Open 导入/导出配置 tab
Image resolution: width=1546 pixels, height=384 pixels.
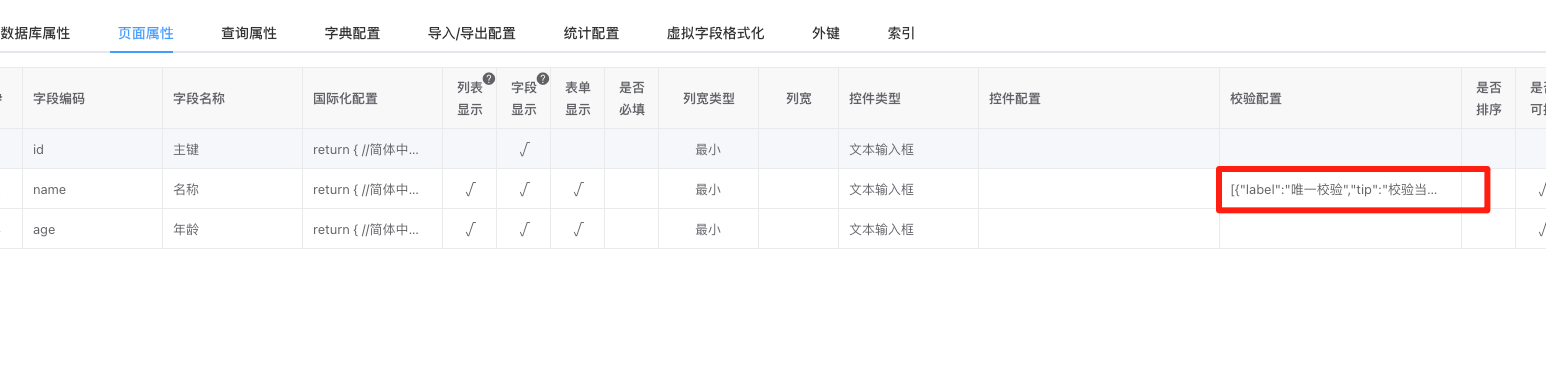click(x=472, y=33)
